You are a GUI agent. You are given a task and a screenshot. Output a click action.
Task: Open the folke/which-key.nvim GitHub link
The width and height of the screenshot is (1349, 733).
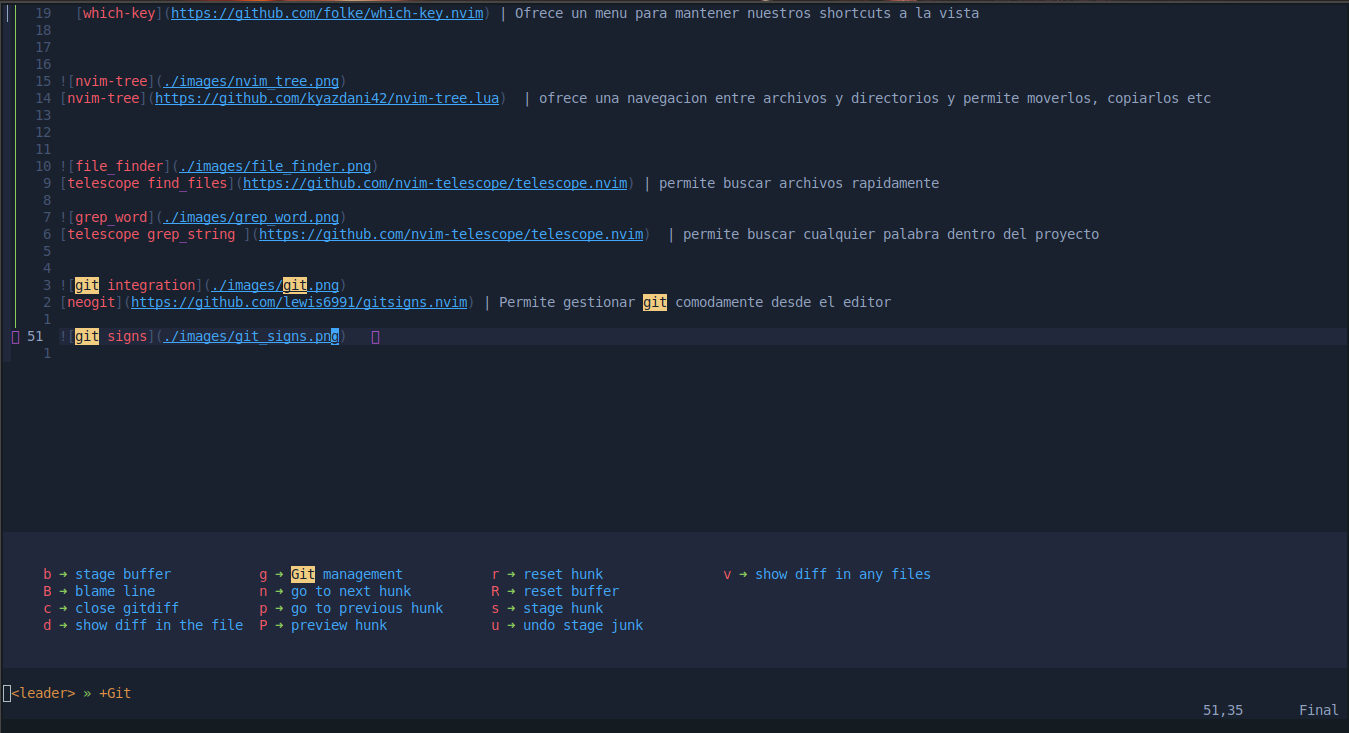tap(327, 14)
